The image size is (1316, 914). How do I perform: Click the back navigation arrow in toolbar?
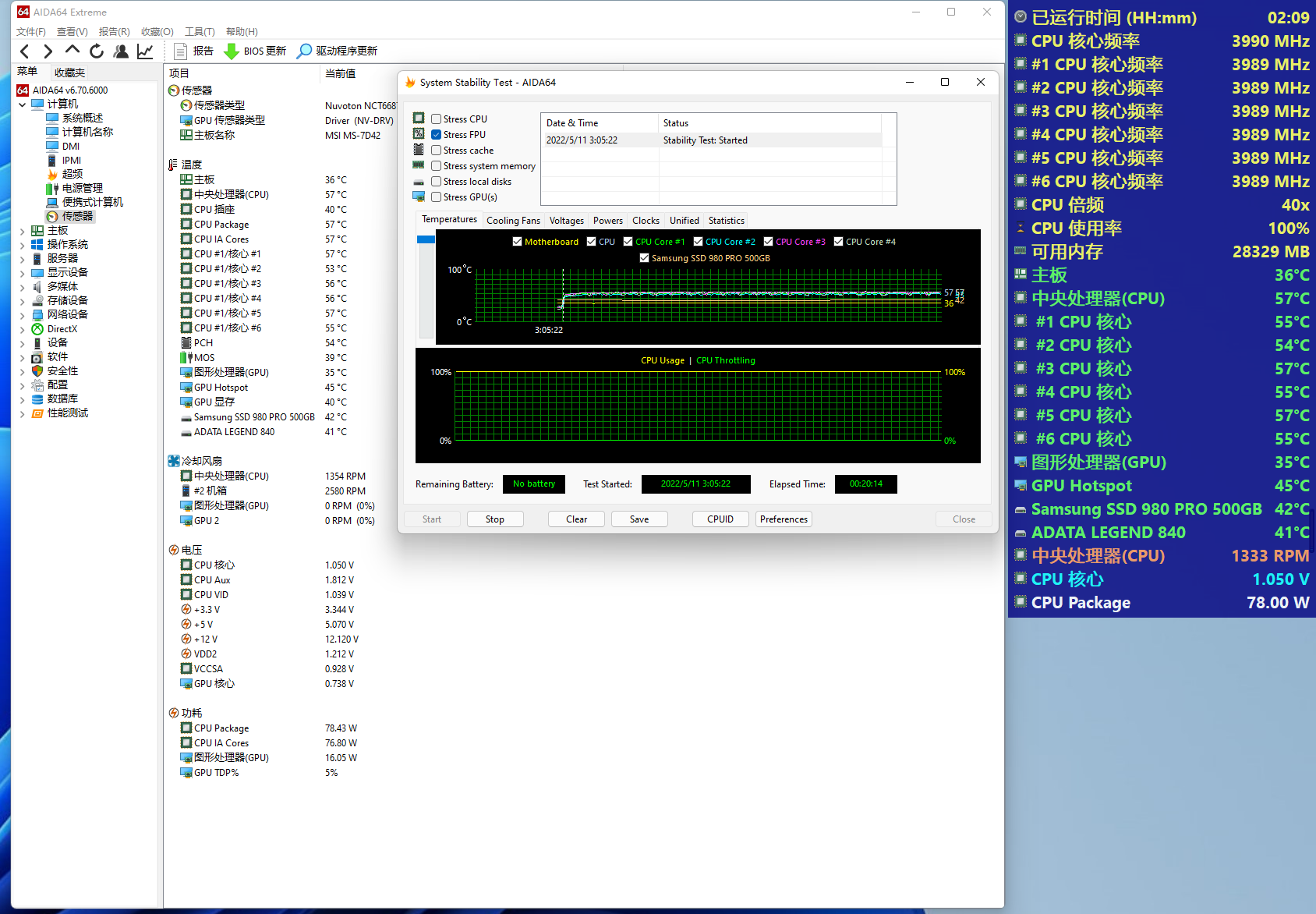(25, 51)
